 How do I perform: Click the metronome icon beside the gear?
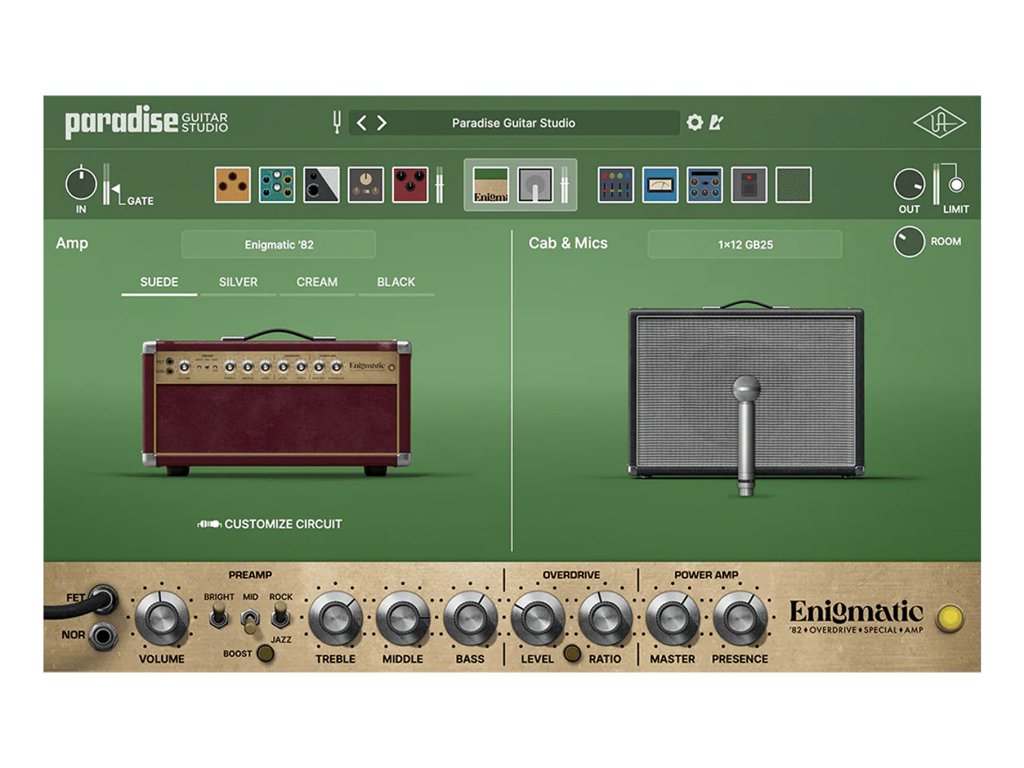pos(716,123)
